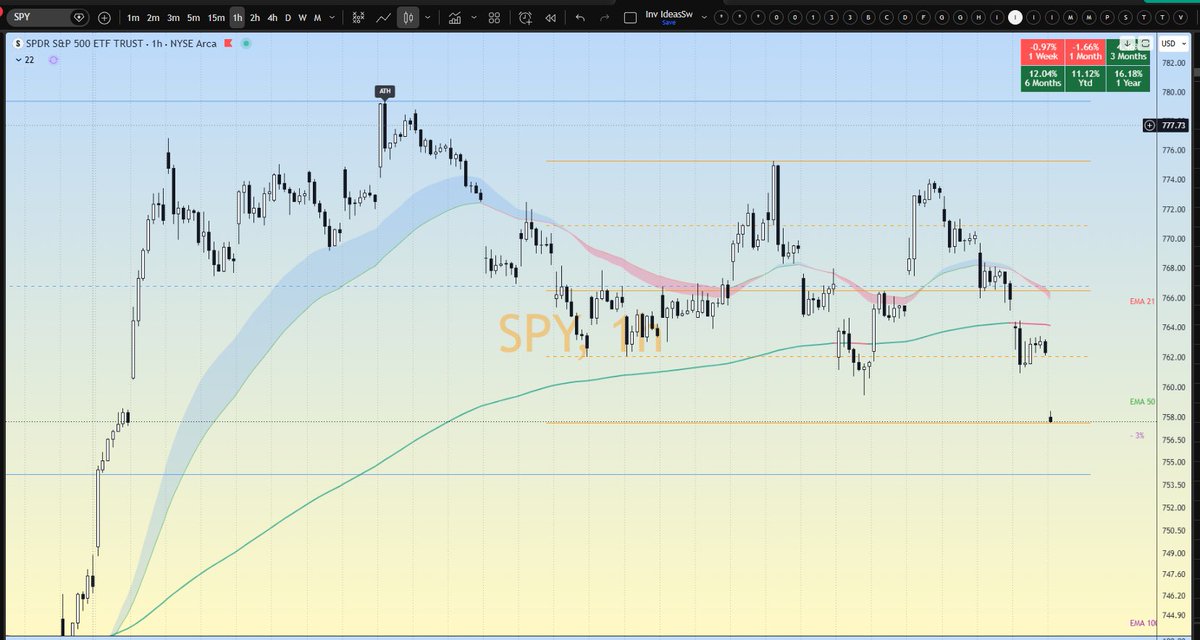The height and width of the screenshot is (640, 1200).
Task: Click the circular H shortcut button
Action: pos(978,18)
